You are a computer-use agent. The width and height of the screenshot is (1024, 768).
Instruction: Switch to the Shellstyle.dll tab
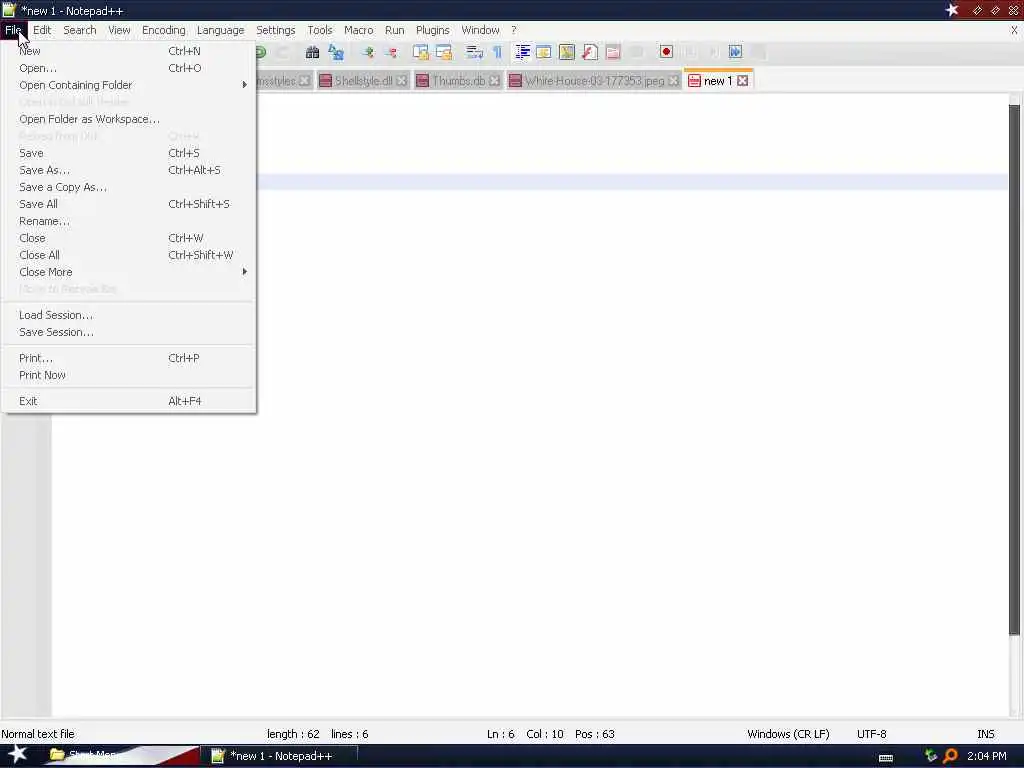(x=363, y=80)
